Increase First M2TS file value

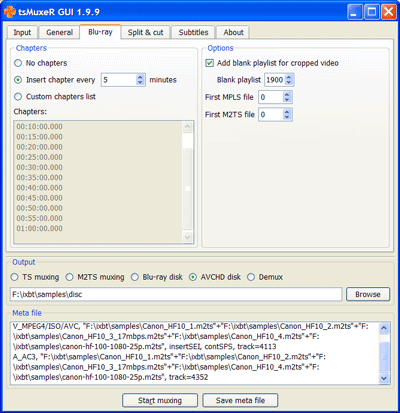pyautogui.click(x=287, y=112)
